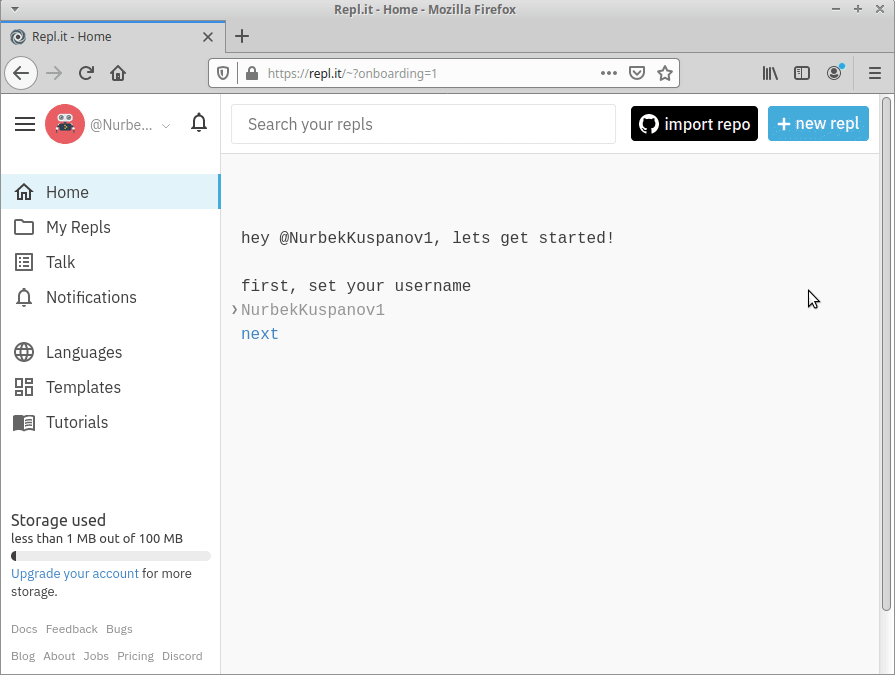Open the Discord footer link

182,656
